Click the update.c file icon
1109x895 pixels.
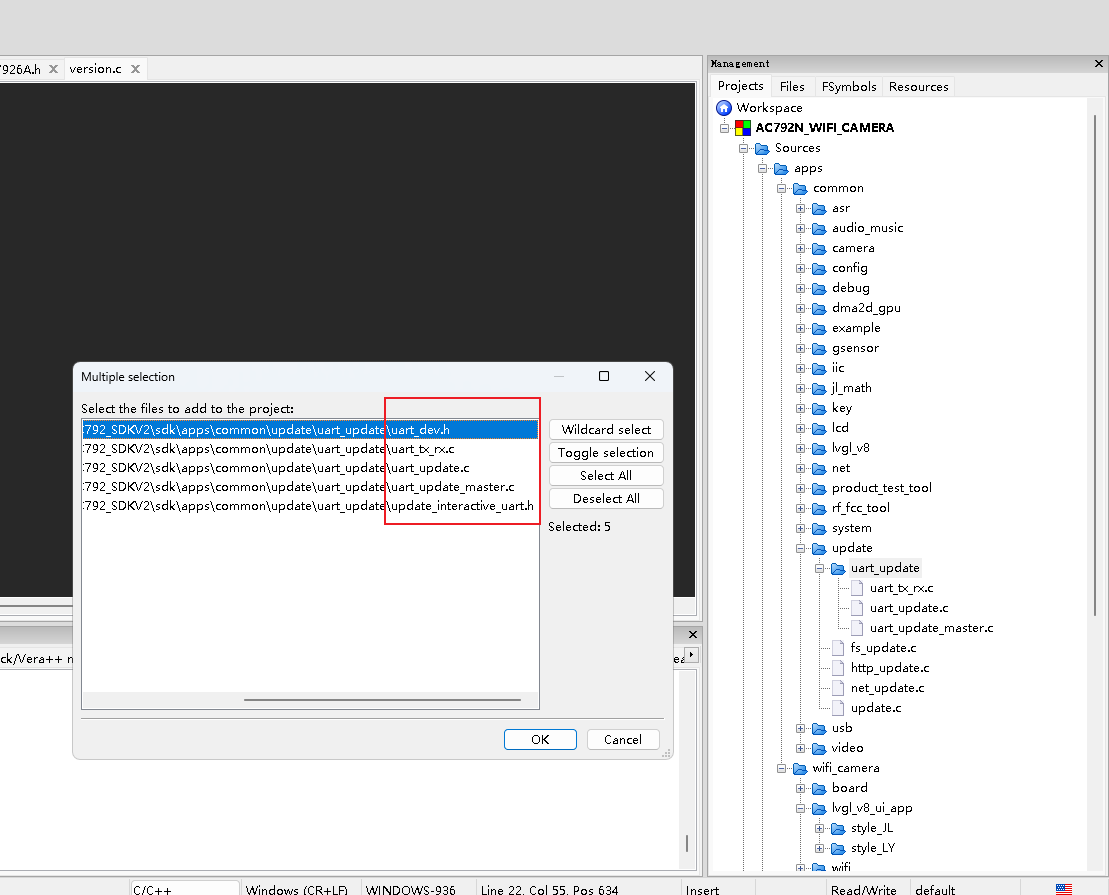(x=838, y=708)
